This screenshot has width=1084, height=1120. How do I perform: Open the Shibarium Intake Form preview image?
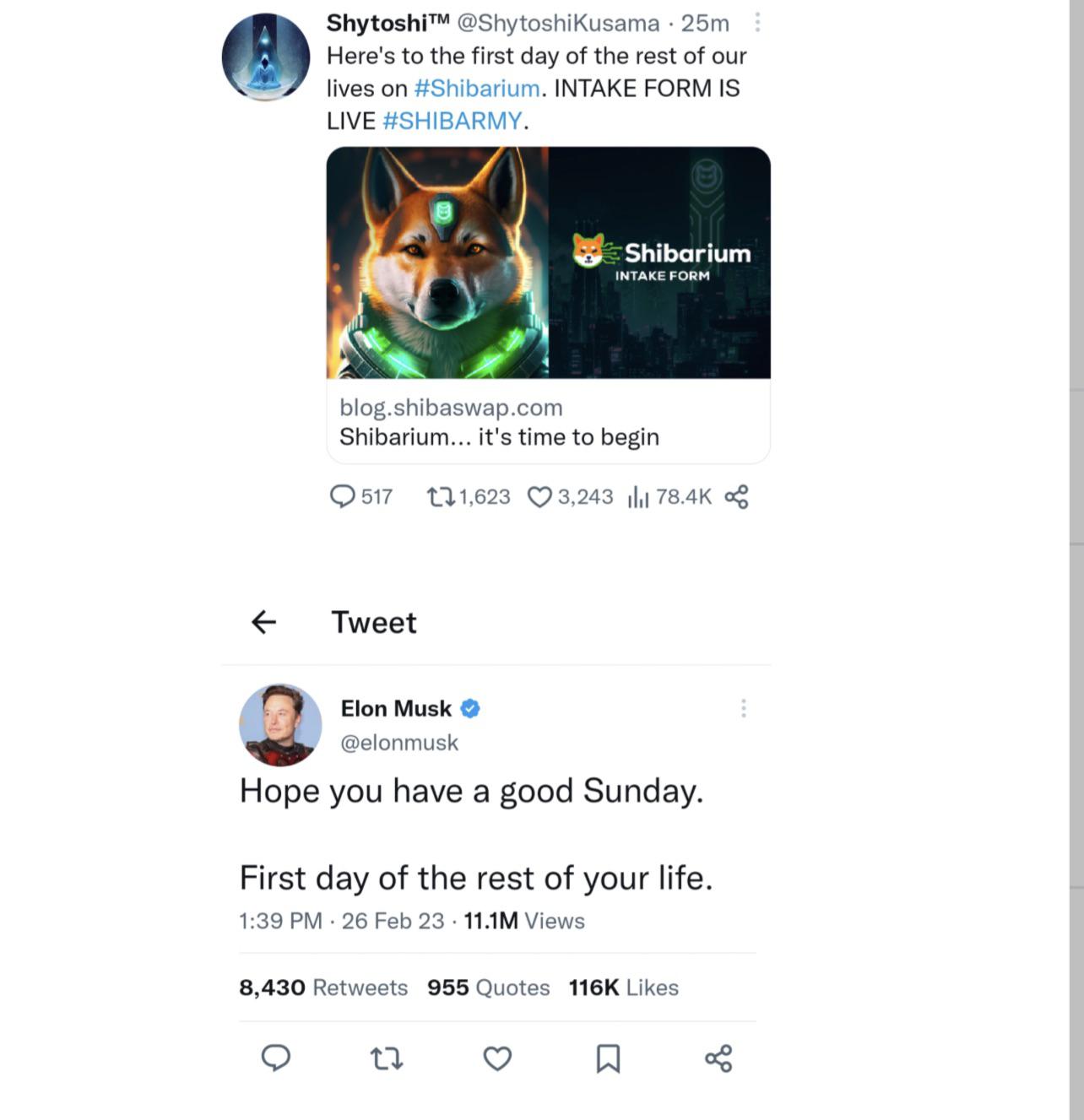point(548,262)
